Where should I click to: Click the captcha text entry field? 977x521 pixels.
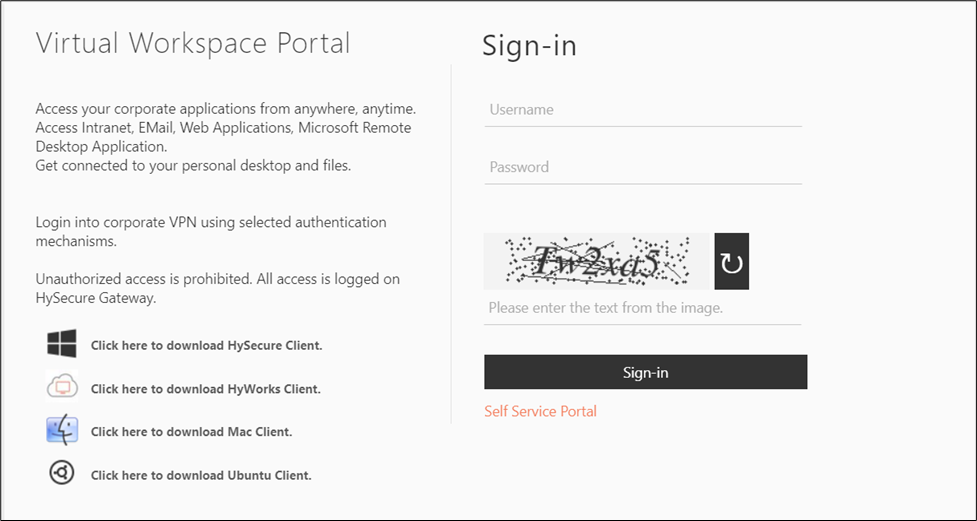point(643,308)
